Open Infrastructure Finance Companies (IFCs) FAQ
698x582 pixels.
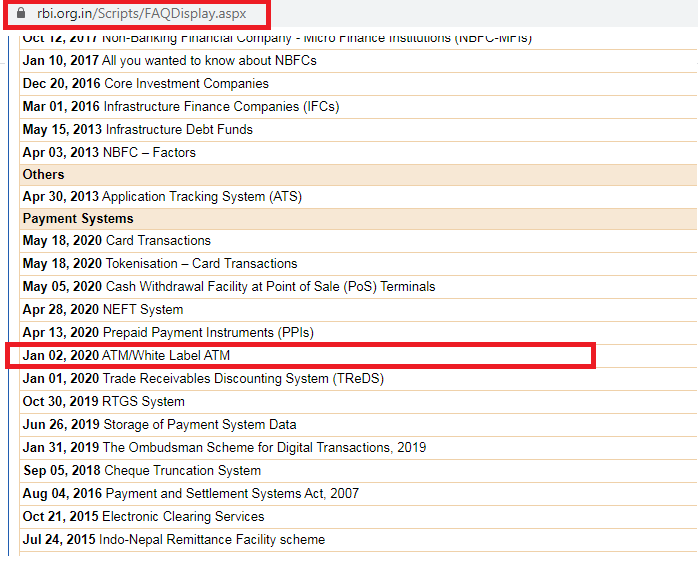(x=221, y=107)
